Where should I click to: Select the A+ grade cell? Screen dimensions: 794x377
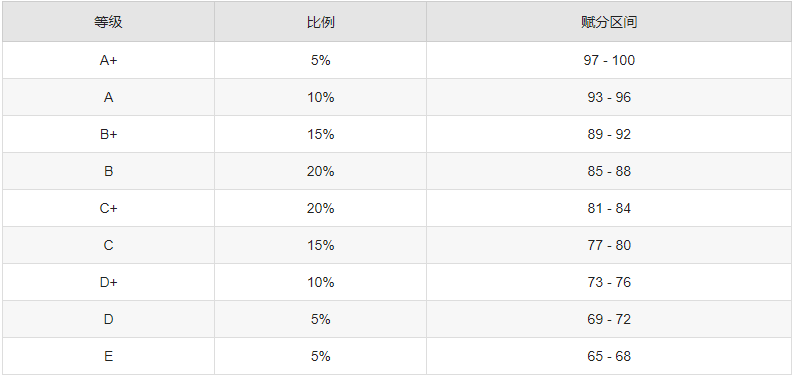[108, 60]
